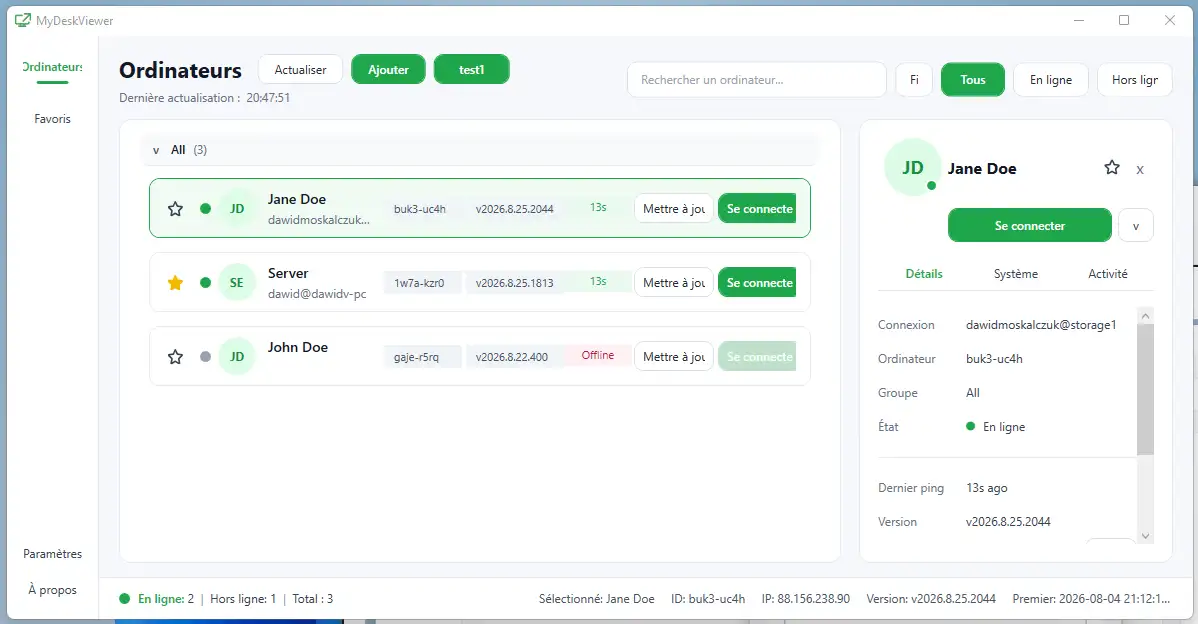Screen dimensions: 1198x624
Task: Click dawid@dawidv-pc under Server
Action: tap(317, 294)
